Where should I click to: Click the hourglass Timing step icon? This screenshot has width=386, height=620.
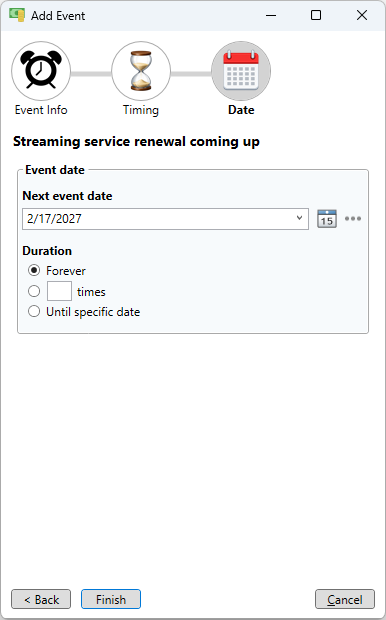click(141, 71)
